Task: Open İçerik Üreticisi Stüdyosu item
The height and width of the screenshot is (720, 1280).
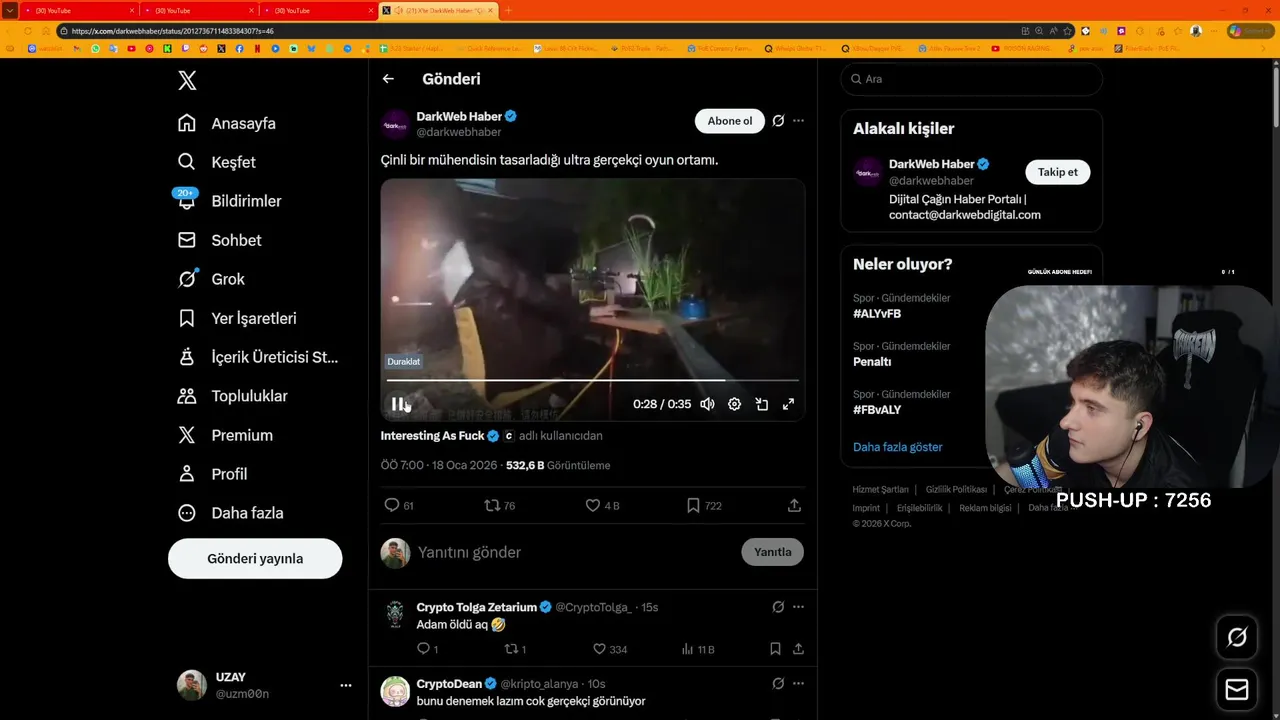Action: (x=258, y=357)
